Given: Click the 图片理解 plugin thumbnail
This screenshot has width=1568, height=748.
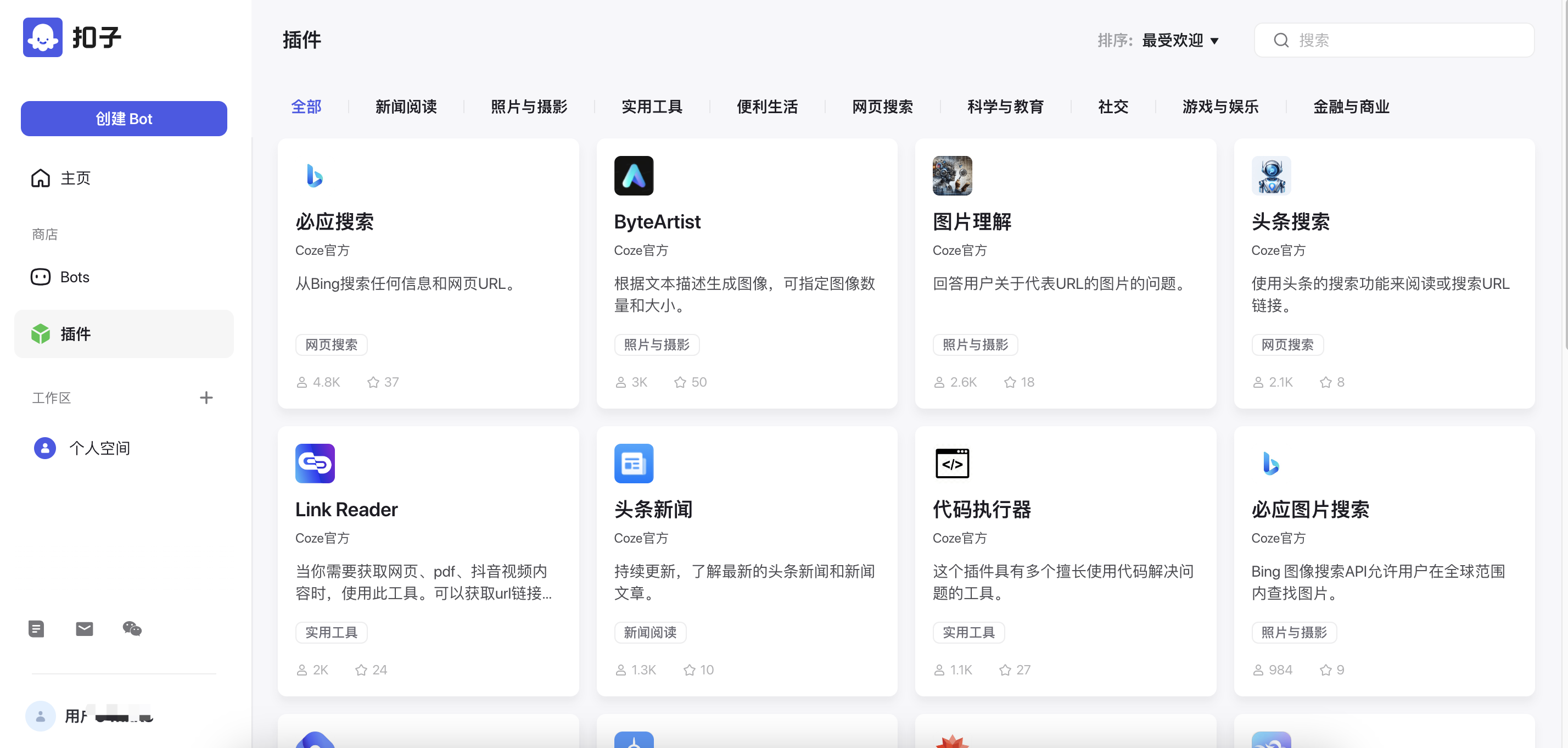Looking at the screenshot, I should pyautogui.click(x=952, y=176).
